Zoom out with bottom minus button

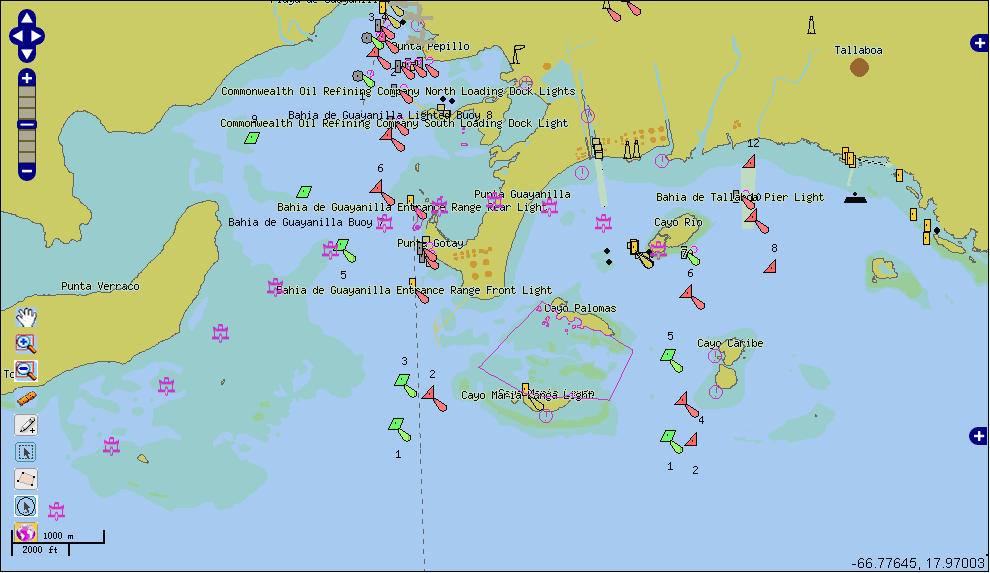(27, 171)
